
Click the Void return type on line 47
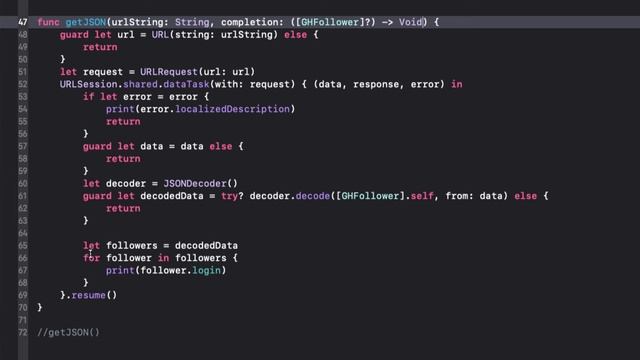point(410,22)
